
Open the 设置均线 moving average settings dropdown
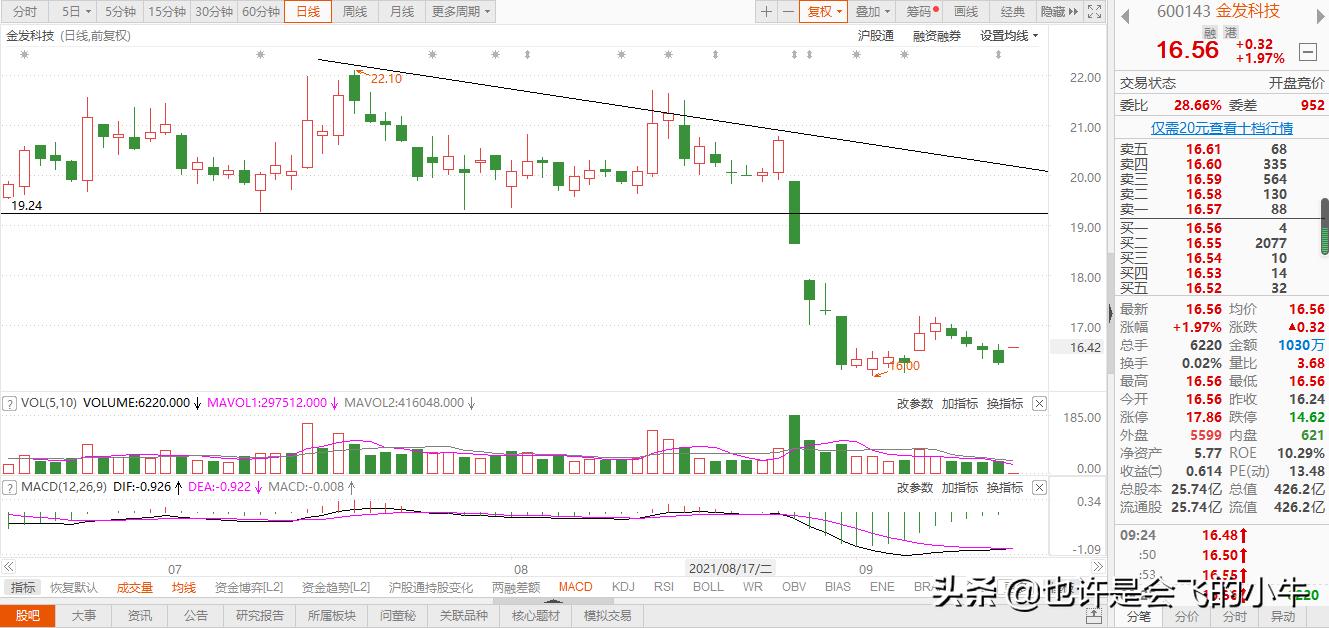[x=1007, y=36]
